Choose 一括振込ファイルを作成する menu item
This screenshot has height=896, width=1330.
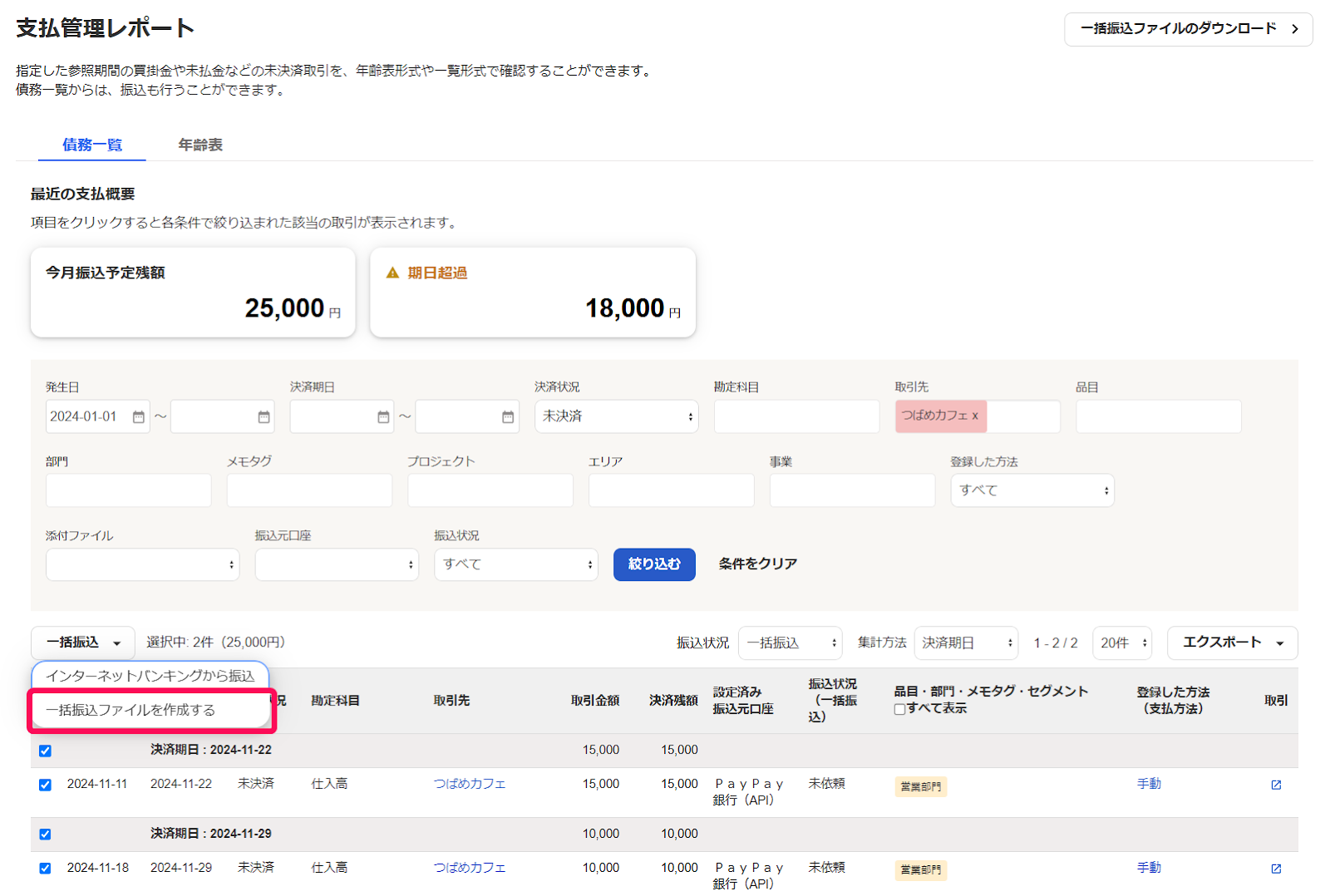[150, 710]
